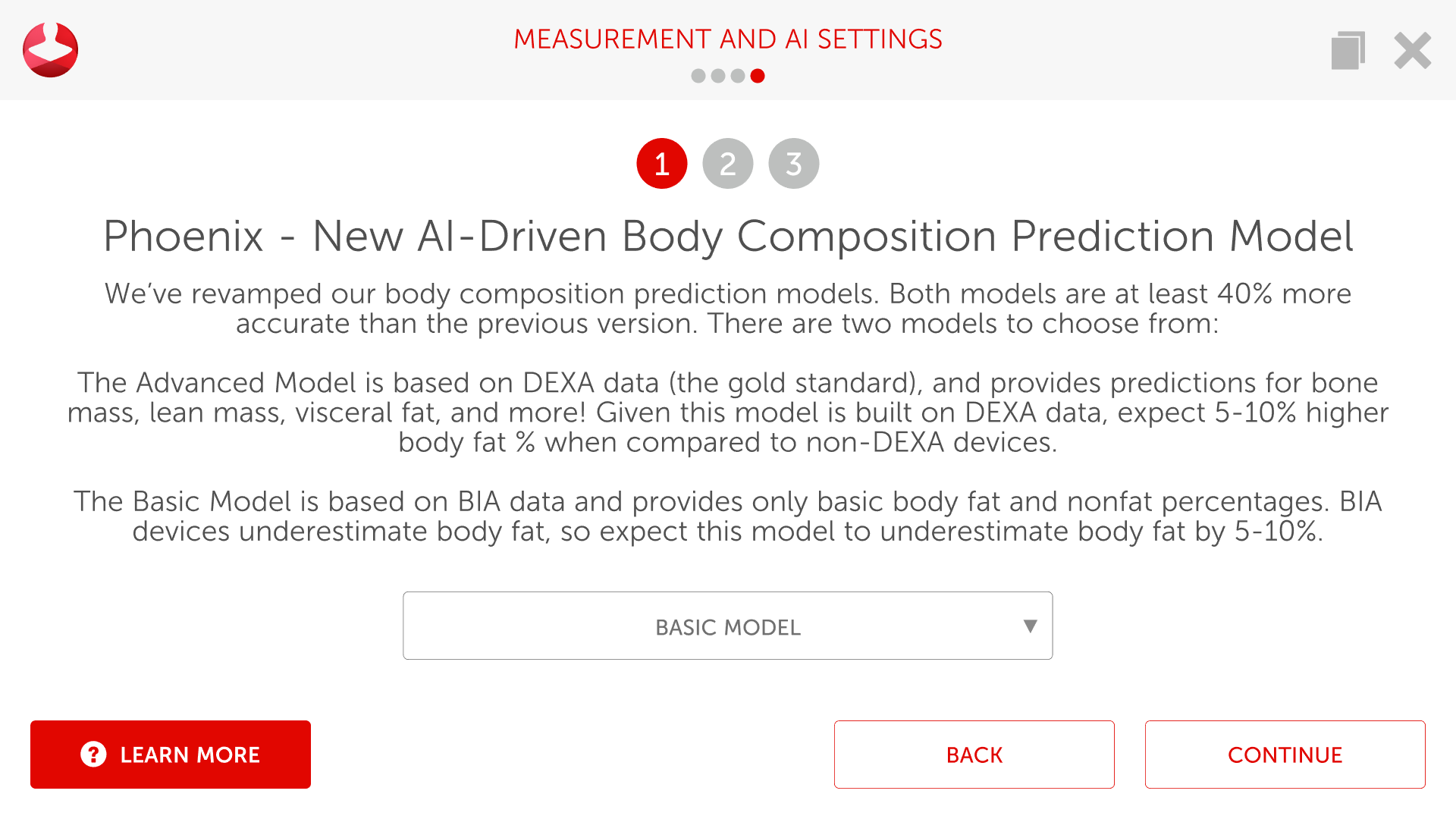Click the Measurement and AI Settings title
The height and width of the screenshot is (819, 1456).
coord(728,39)
